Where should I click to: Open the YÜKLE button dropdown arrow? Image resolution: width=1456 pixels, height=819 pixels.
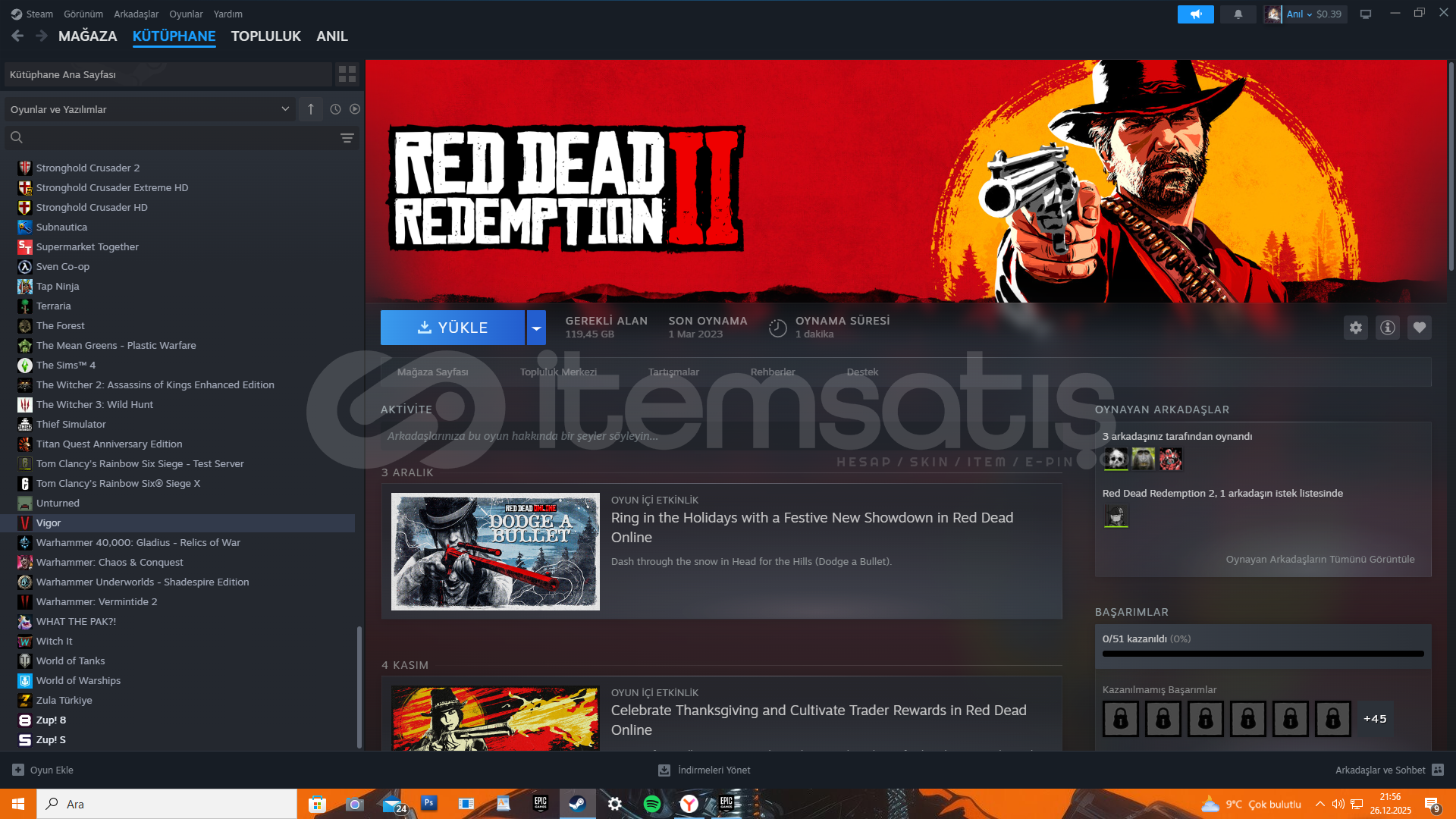[536, 328]
